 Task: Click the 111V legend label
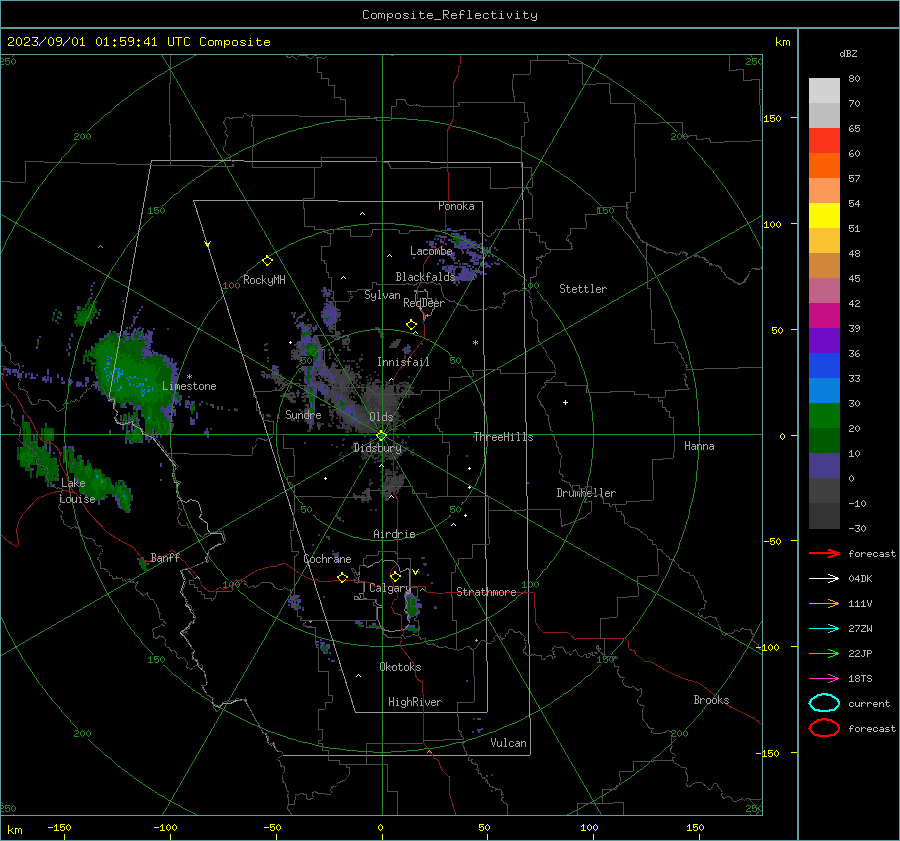[860, 603]
